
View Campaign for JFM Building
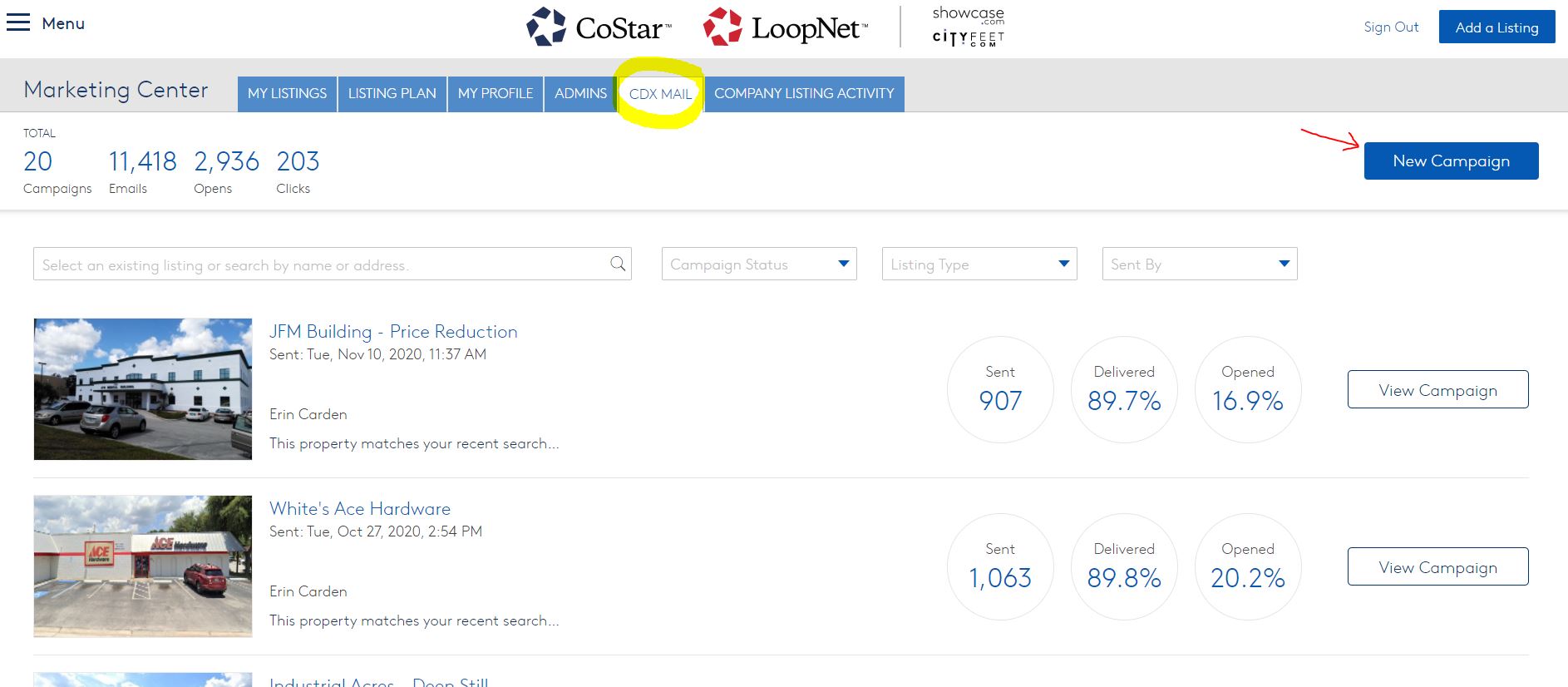coord(1437,389)
